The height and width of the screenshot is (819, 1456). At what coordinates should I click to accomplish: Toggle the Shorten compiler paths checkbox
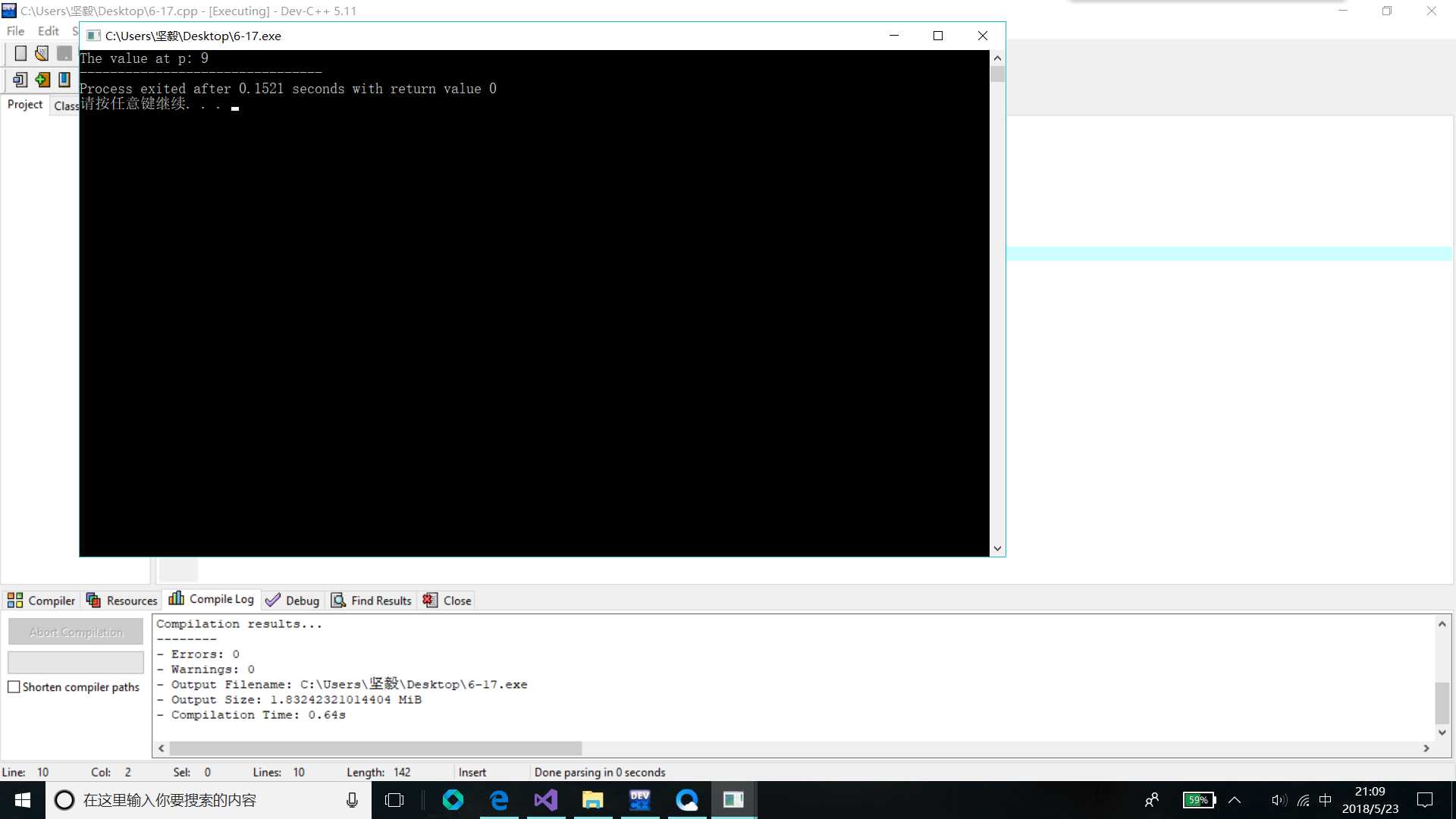(x=14, y=687)
